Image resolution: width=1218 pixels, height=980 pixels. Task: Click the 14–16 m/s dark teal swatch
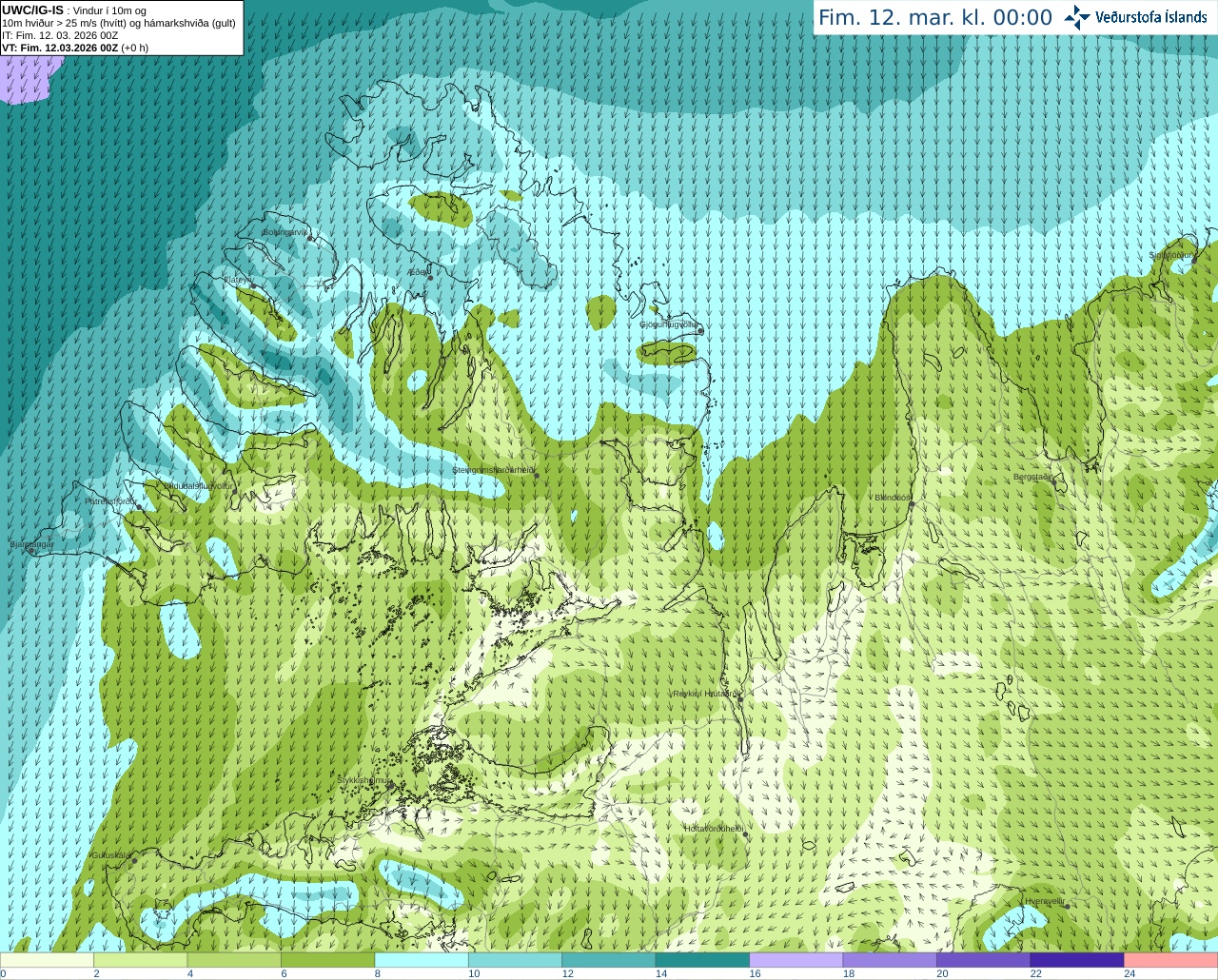[703, 960]
